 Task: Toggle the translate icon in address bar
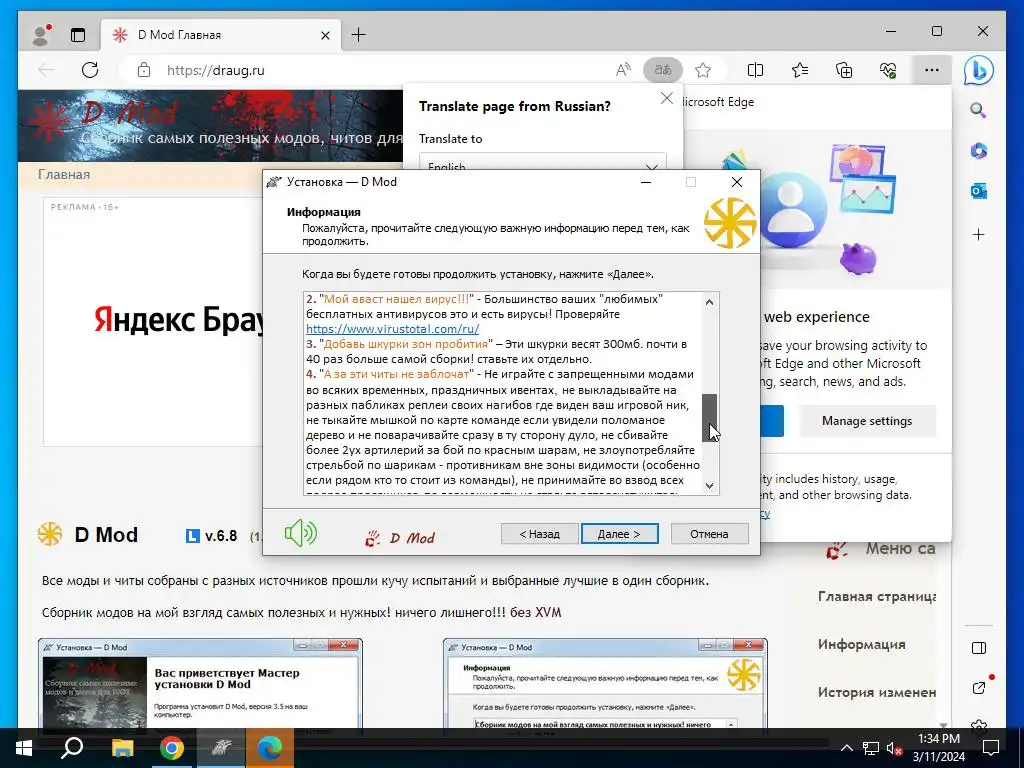[x=663, y=70]
